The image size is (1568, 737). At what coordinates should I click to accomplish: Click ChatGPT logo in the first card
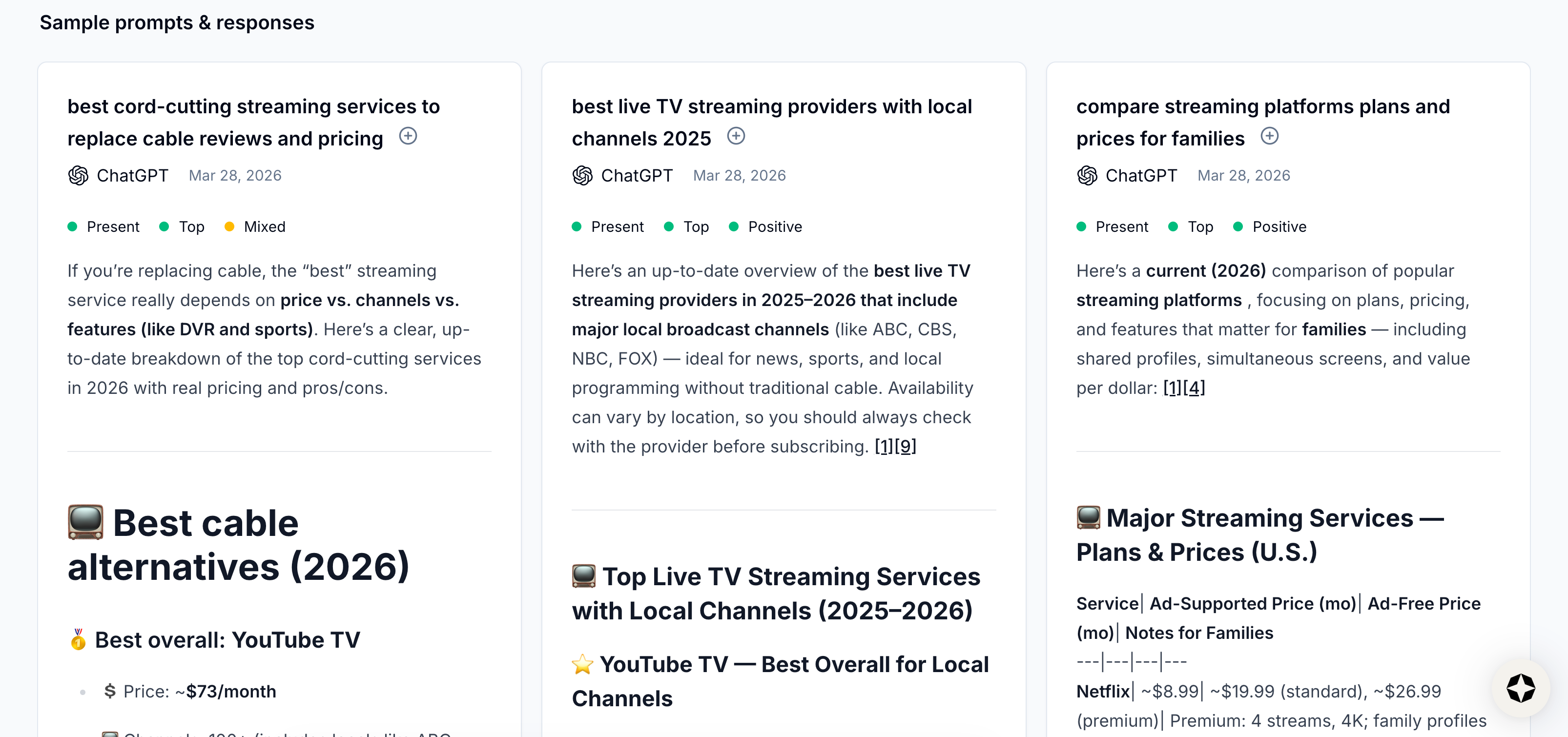pos(78,175)
